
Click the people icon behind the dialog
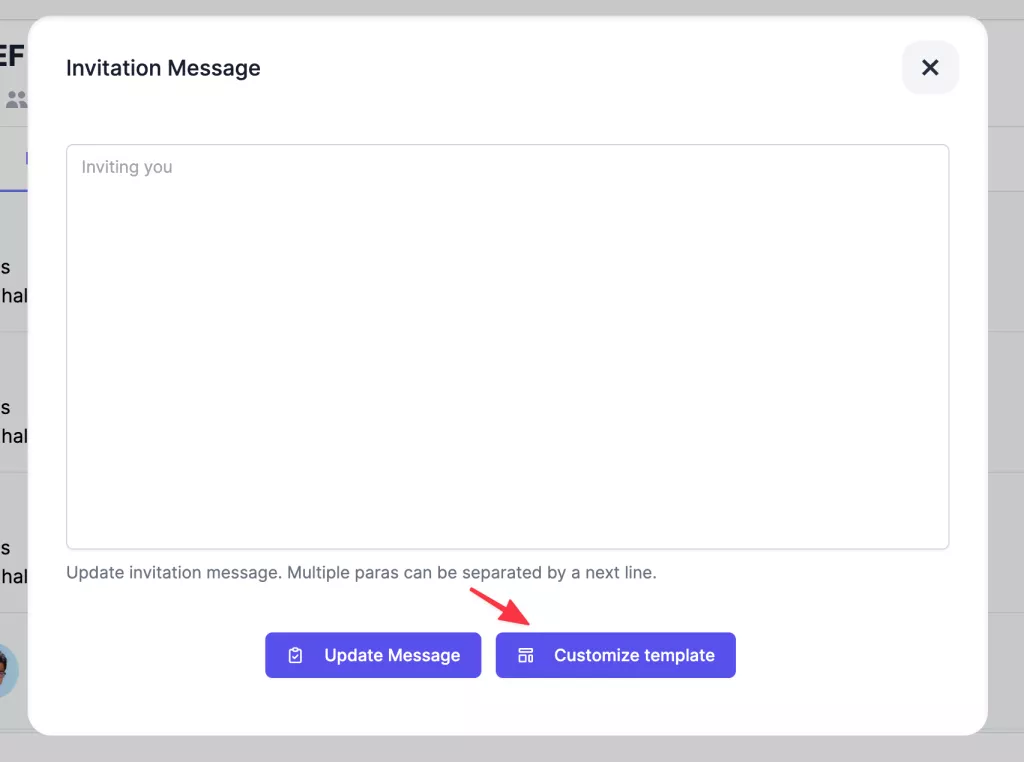tap(15, 100)
